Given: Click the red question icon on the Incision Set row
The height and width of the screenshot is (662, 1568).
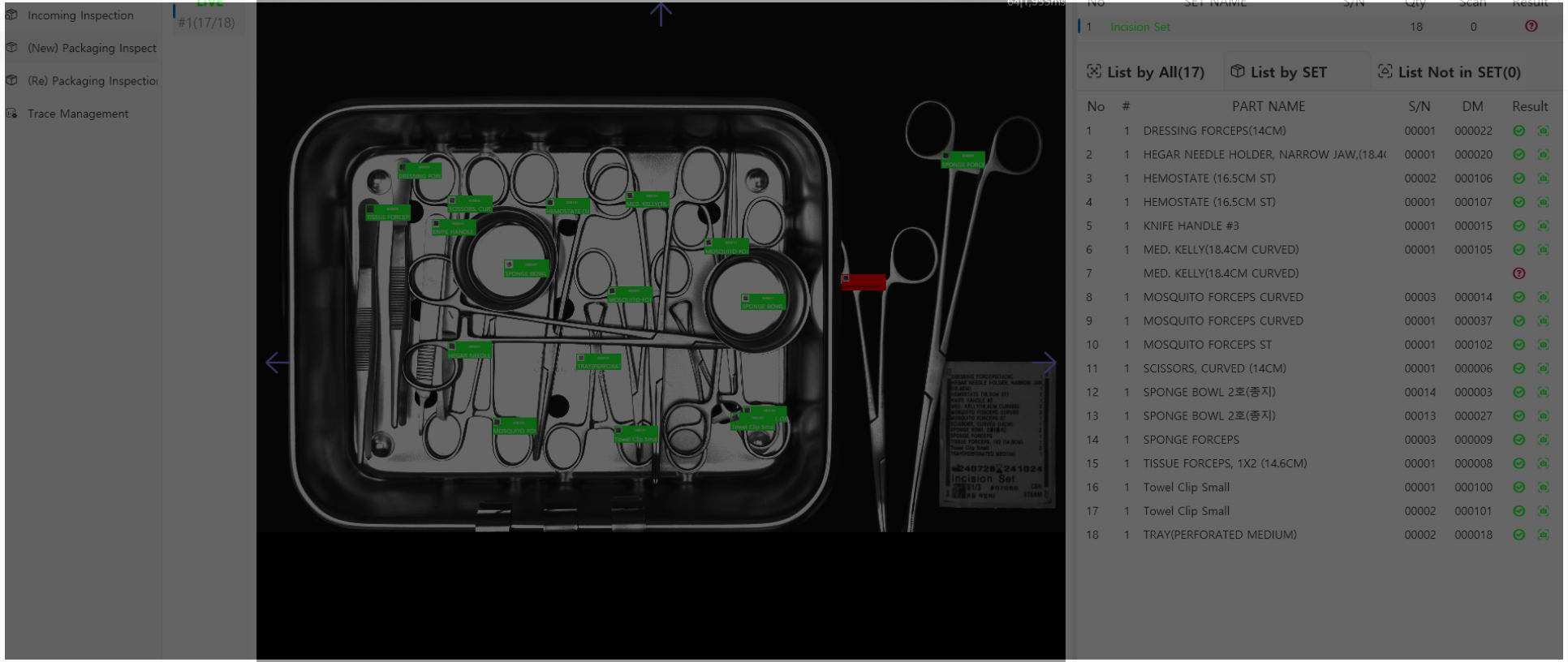Looking at the screenshot, I should point(1531,26).
